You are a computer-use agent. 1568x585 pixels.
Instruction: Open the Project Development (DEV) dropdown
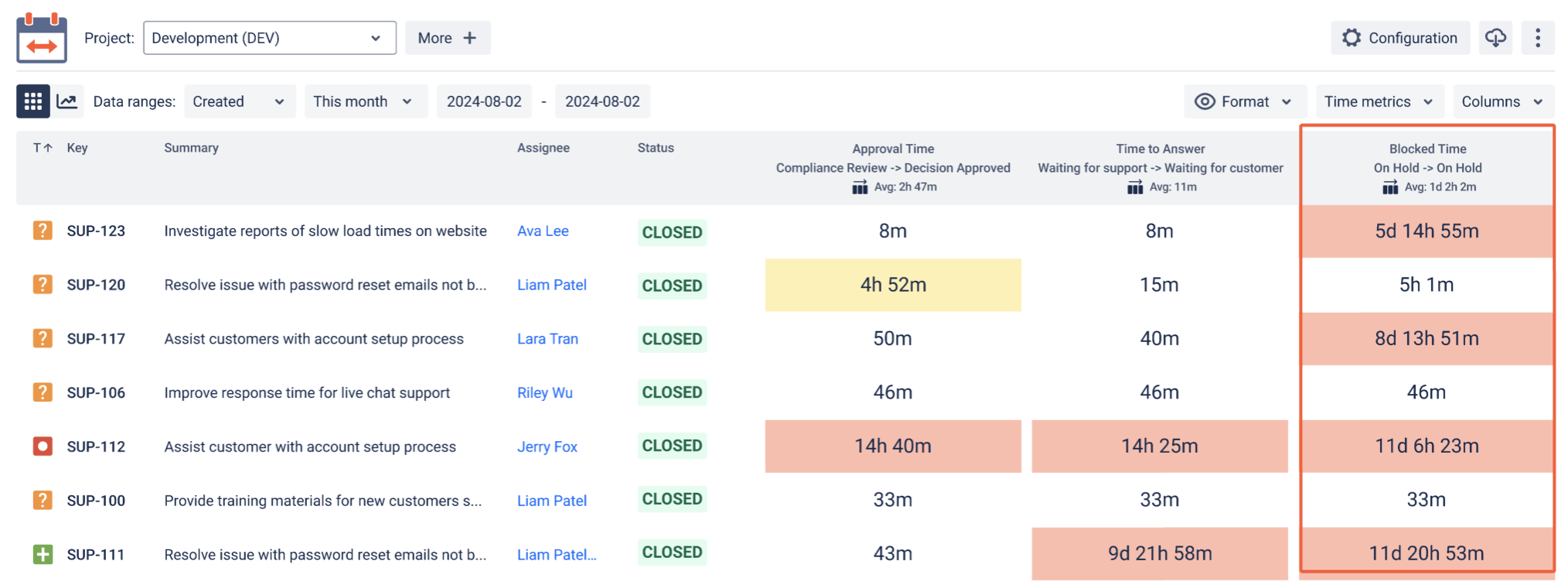270,38
